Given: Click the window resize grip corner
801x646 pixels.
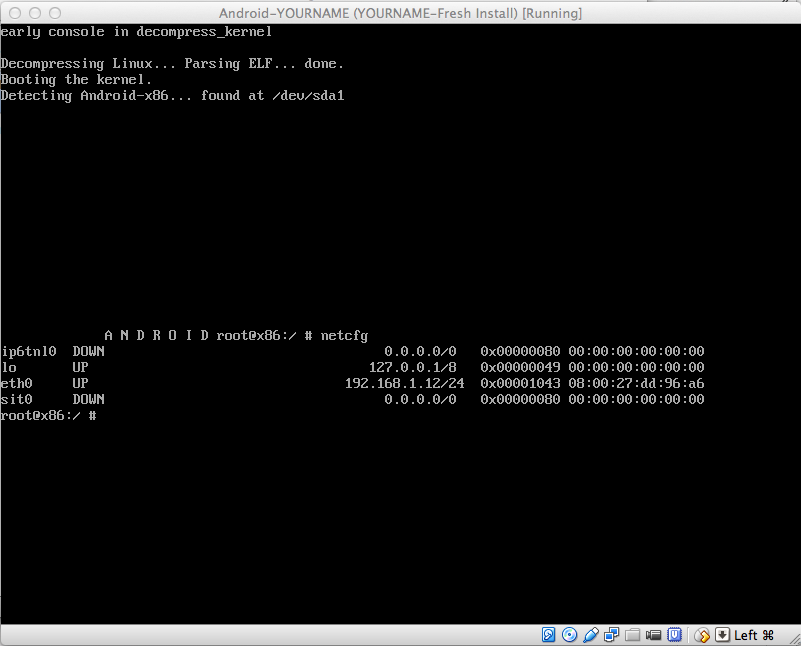Looking at the screenshot, I should point(795,639).
